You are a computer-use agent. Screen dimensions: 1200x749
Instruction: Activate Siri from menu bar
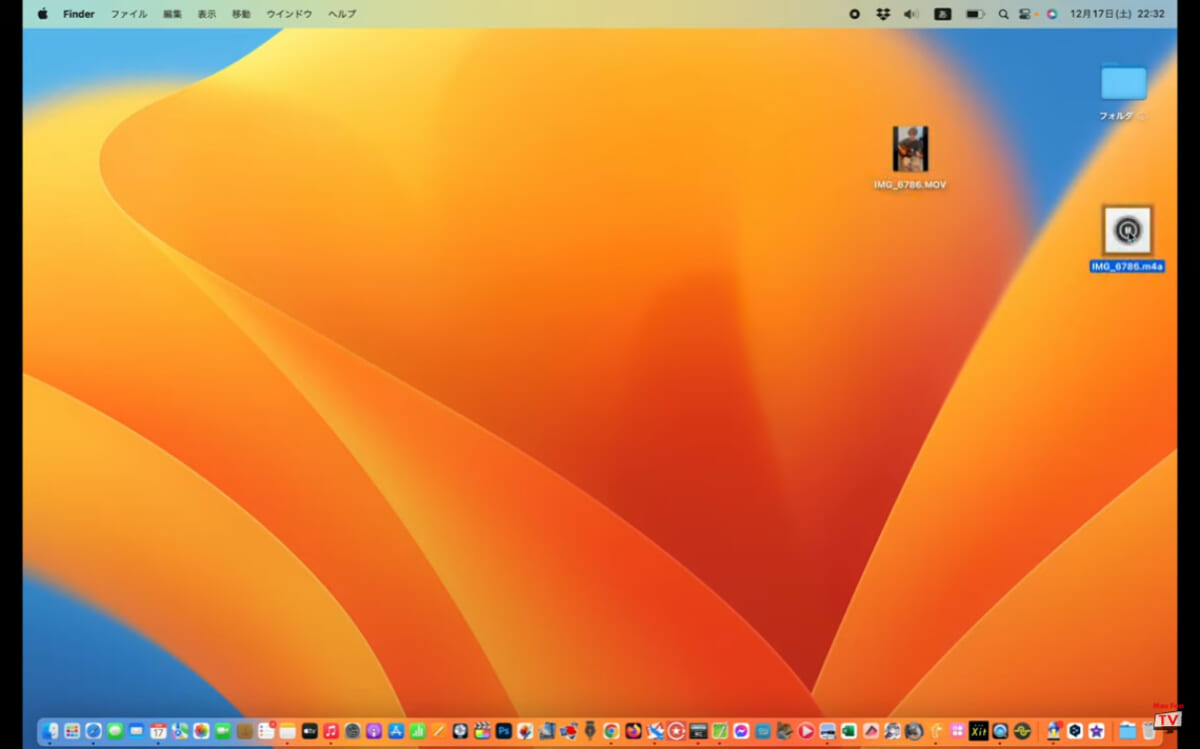[x=1052, y=14]
